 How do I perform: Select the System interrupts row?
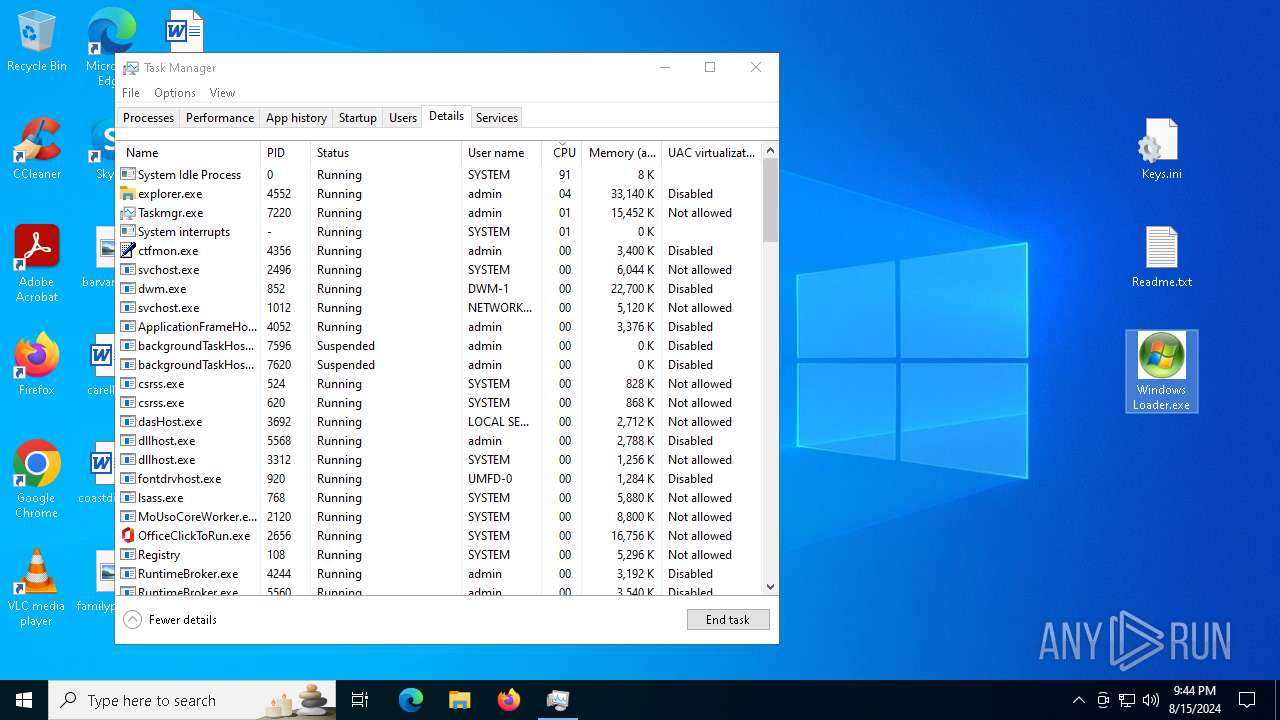(440, 232)
